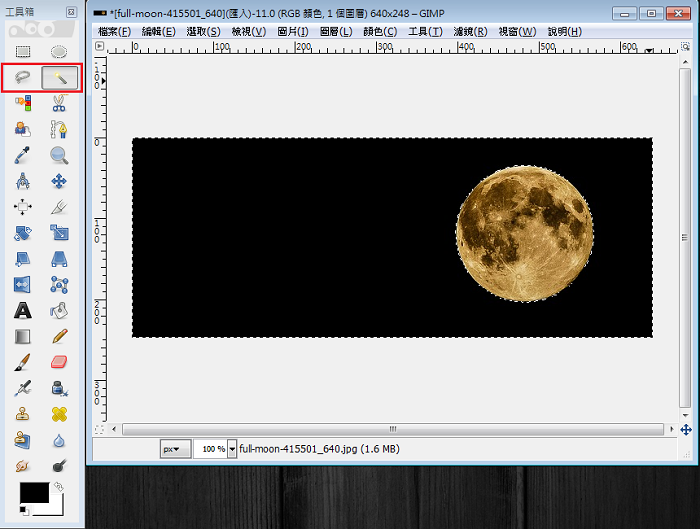Viewport: 700px width, 529px height.
Task: Select the Bucket Fill tool
Action: click(x=59, y=311)
